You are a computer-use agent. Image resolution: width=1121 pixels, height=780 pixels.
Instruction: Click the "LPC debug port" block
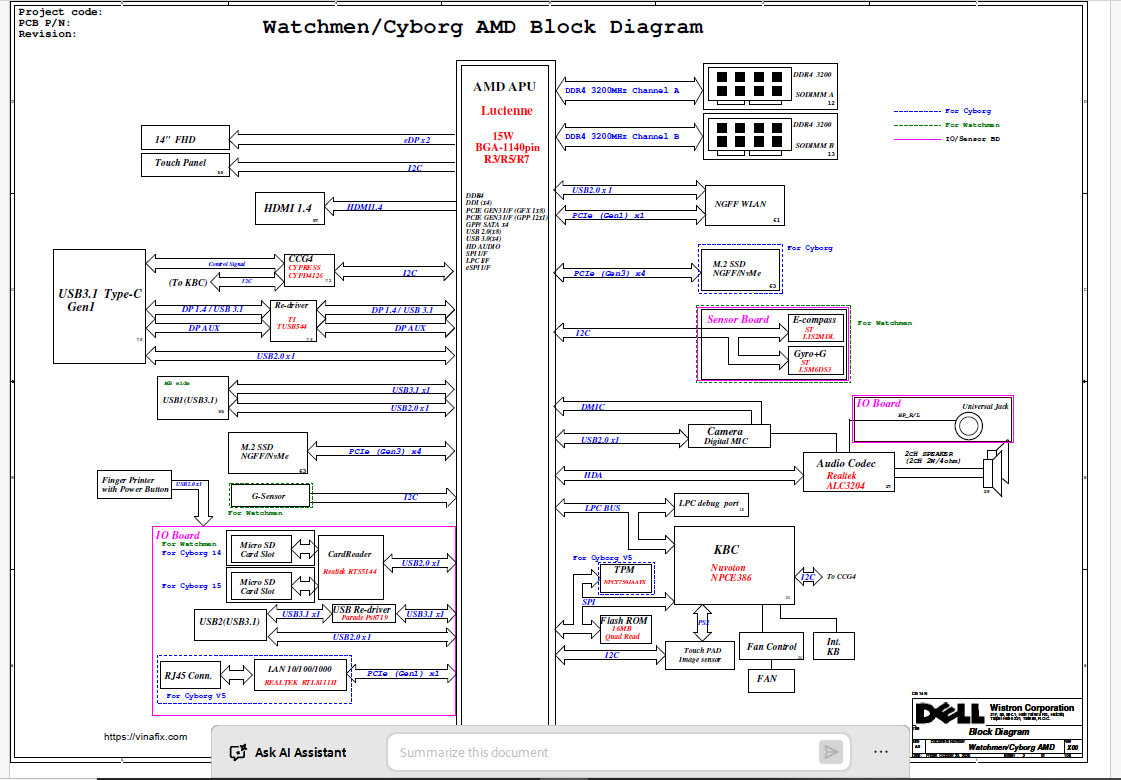[x=711, y=505]
